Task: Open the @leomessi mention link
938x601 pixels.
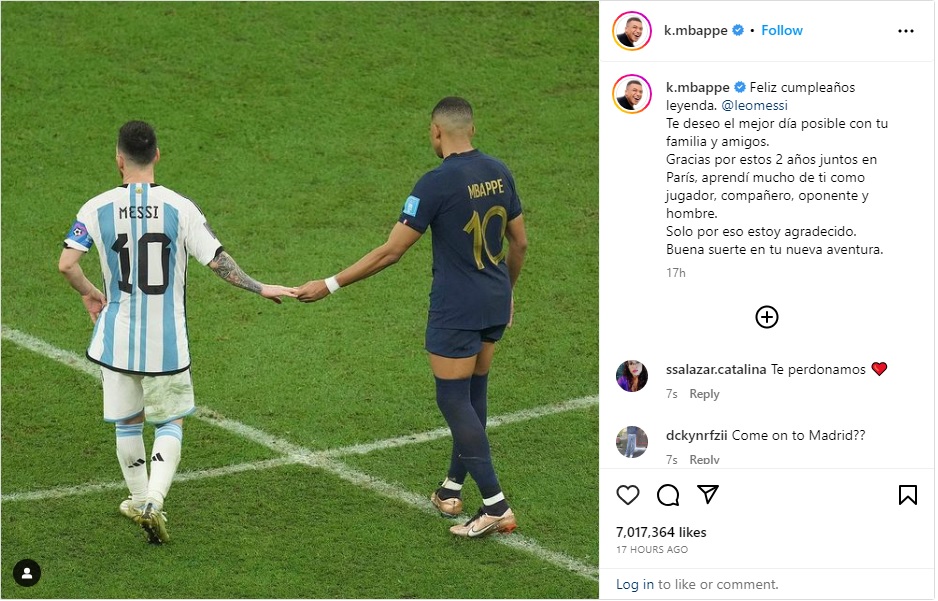Action: click(x=755, y=106)
